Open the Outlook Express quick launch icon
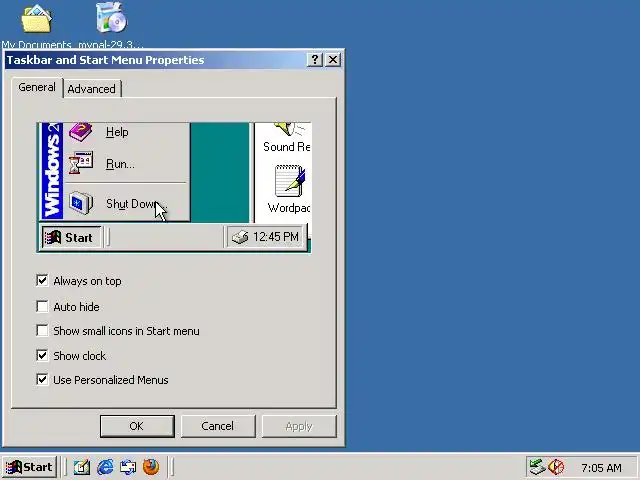 (x=128, y=467)
